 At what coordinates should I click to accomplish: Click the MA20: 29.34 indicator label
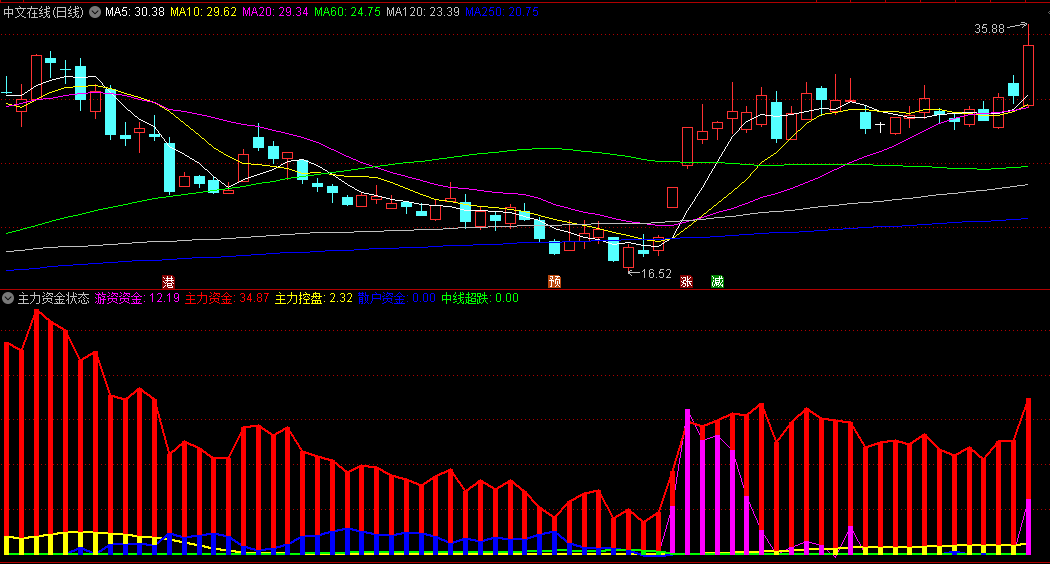(x=275, y=12)
